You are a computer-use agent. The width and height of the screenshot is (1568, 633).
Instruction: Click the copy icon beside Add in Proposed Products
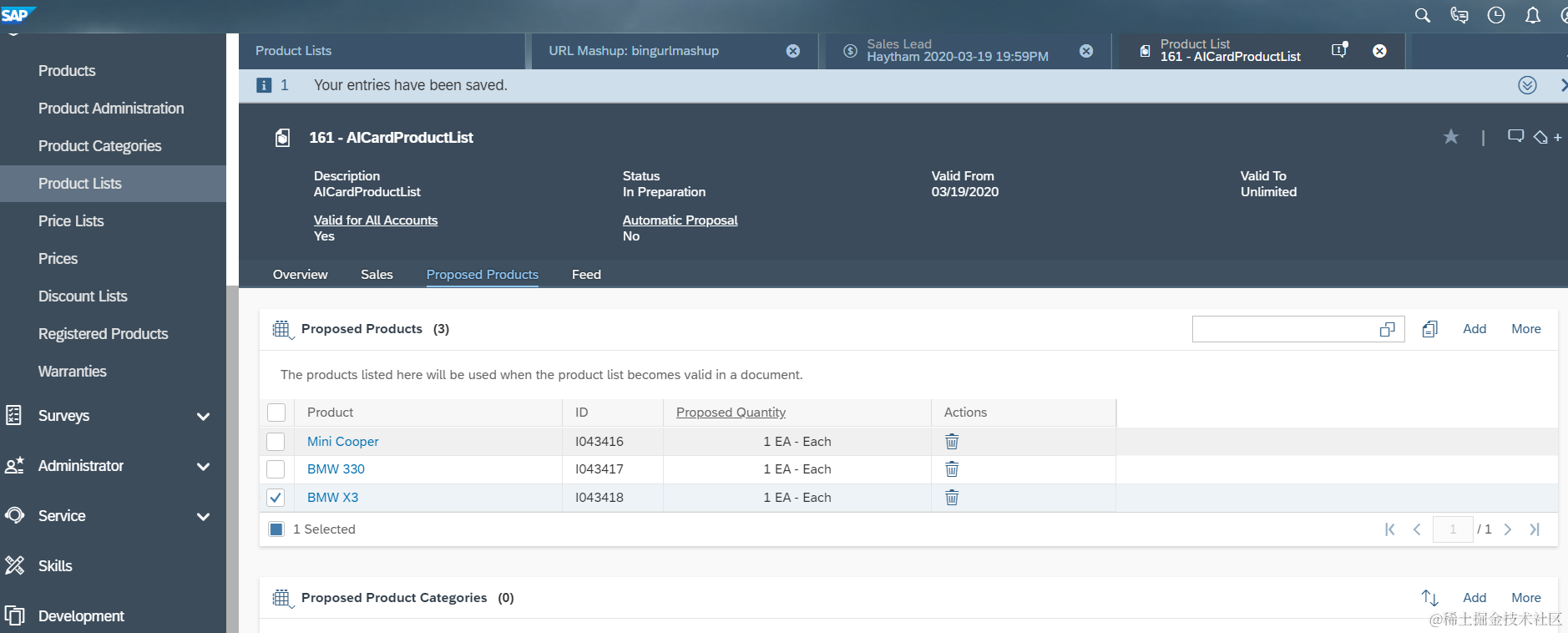(x=1430, y=329)
